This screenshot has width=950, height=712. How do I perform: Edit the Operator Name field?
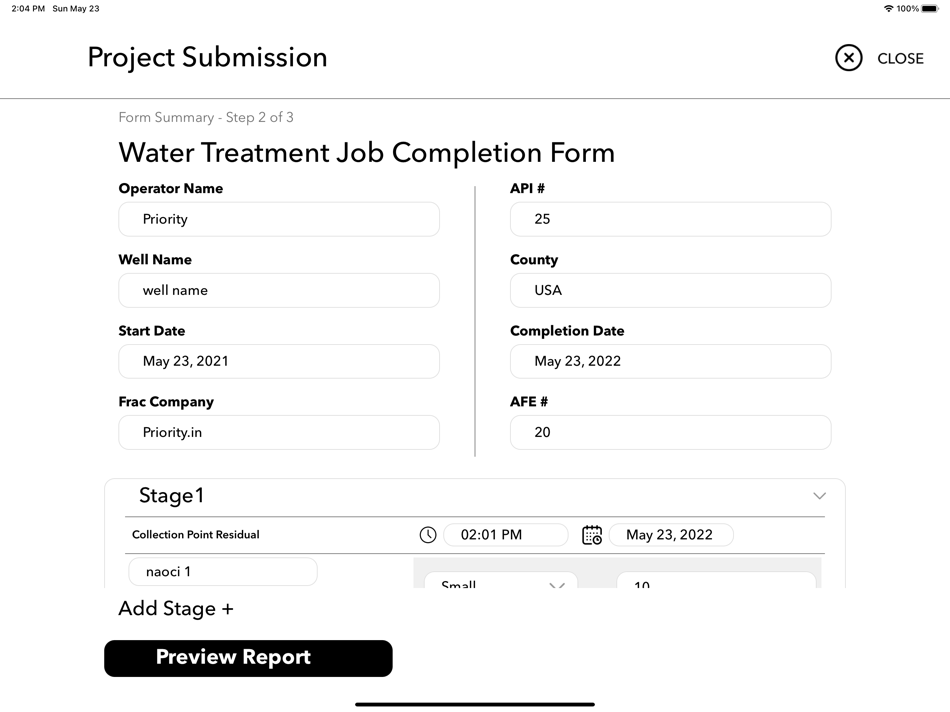(279, 219)
